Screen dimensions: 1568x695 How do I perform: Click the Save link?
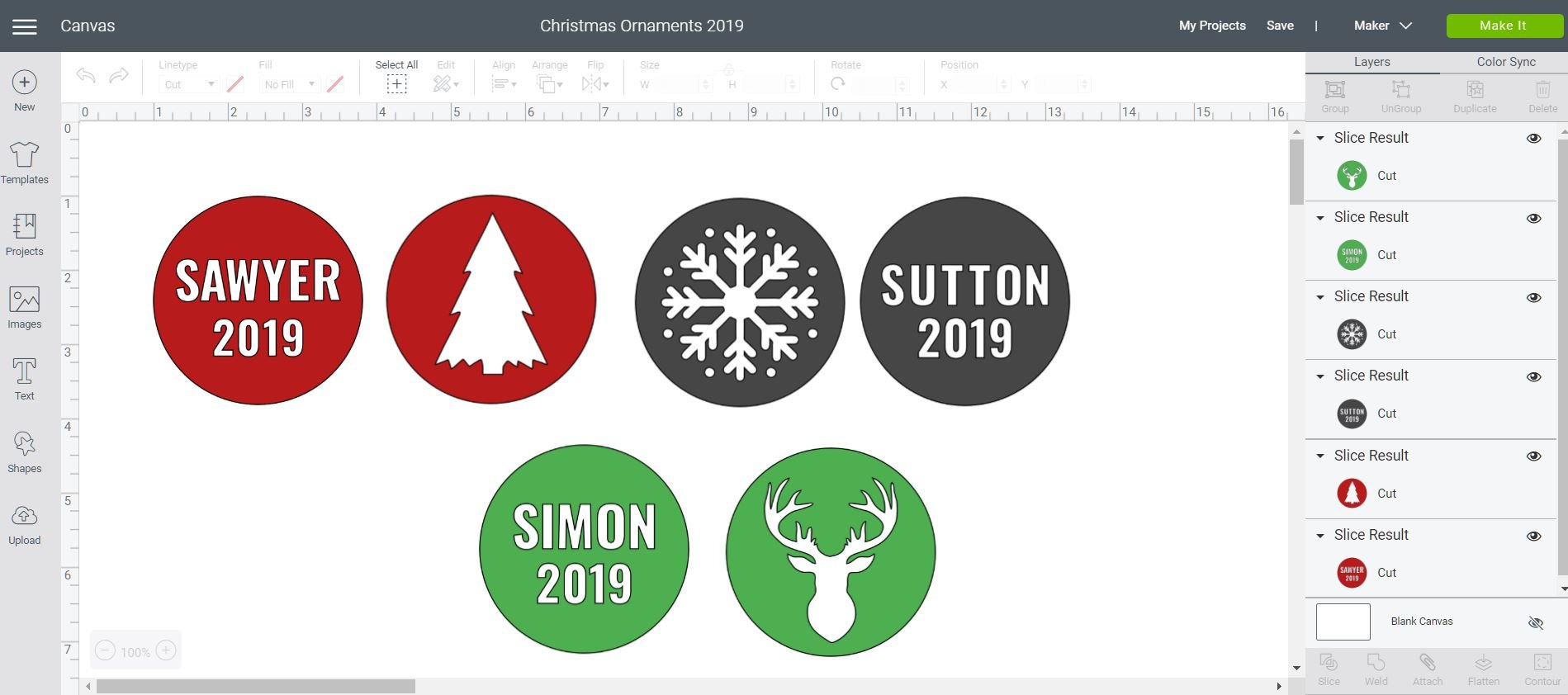[1280, 26]
